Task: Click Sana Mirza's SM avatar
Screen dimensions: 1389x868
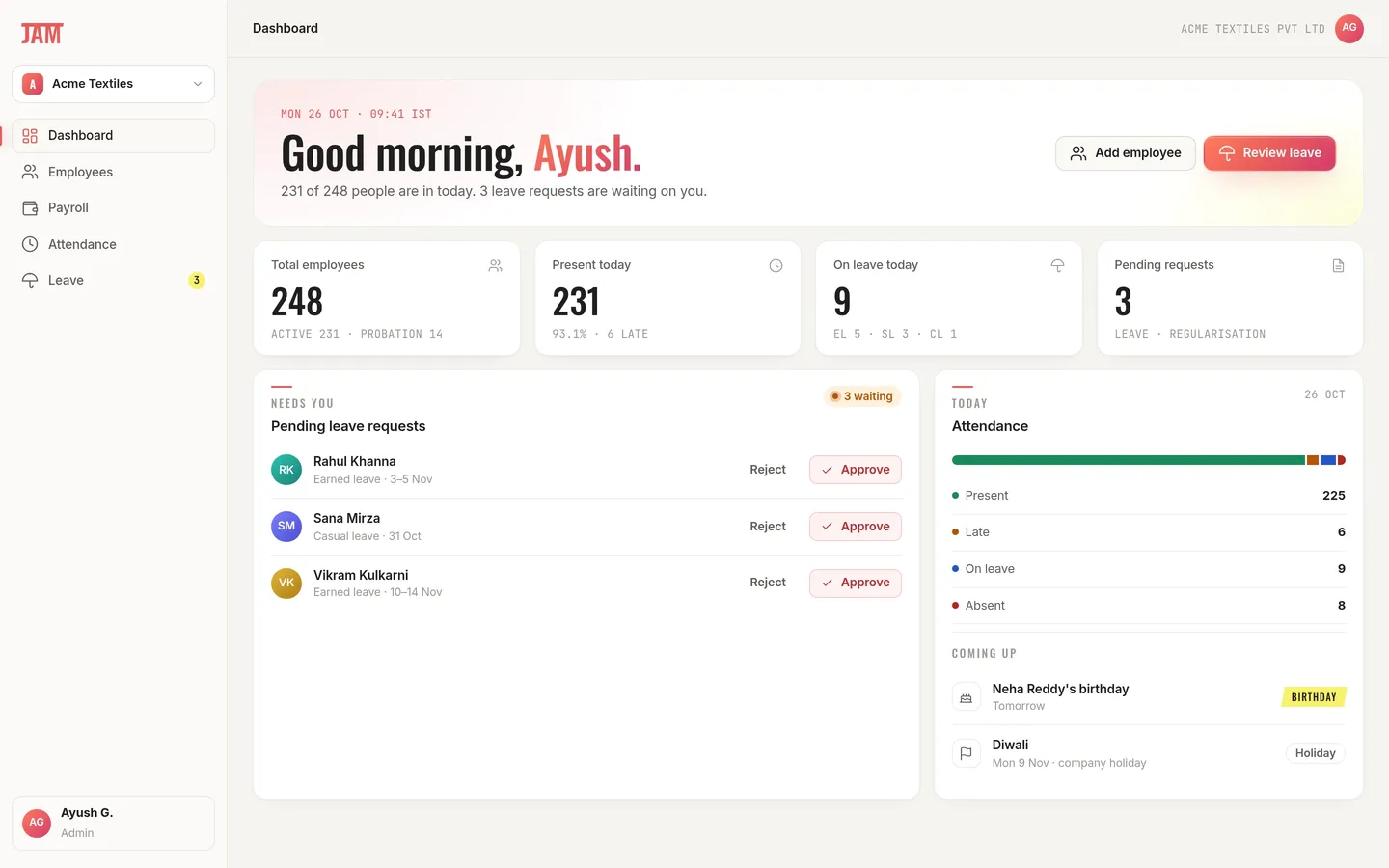Action: click(286, 527)
